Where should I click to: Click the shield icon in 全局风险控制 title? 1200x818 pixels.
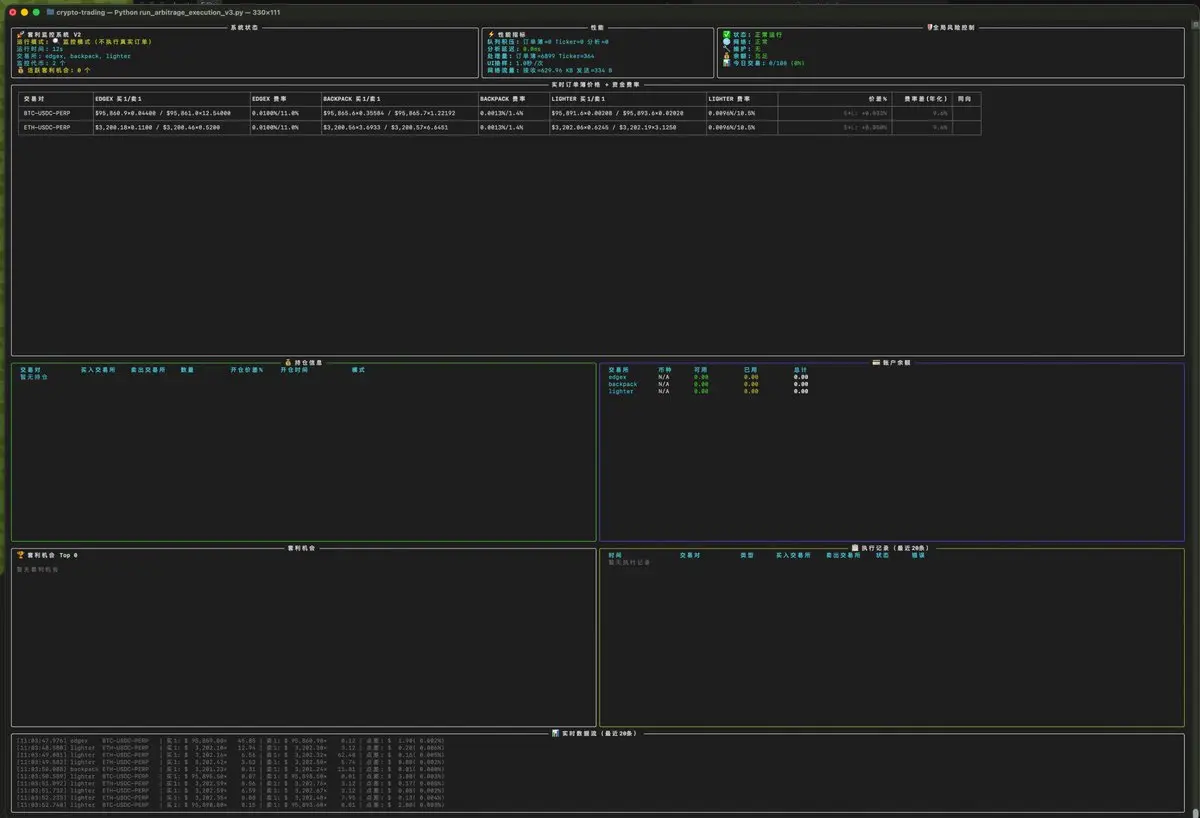tap(929, 27)
